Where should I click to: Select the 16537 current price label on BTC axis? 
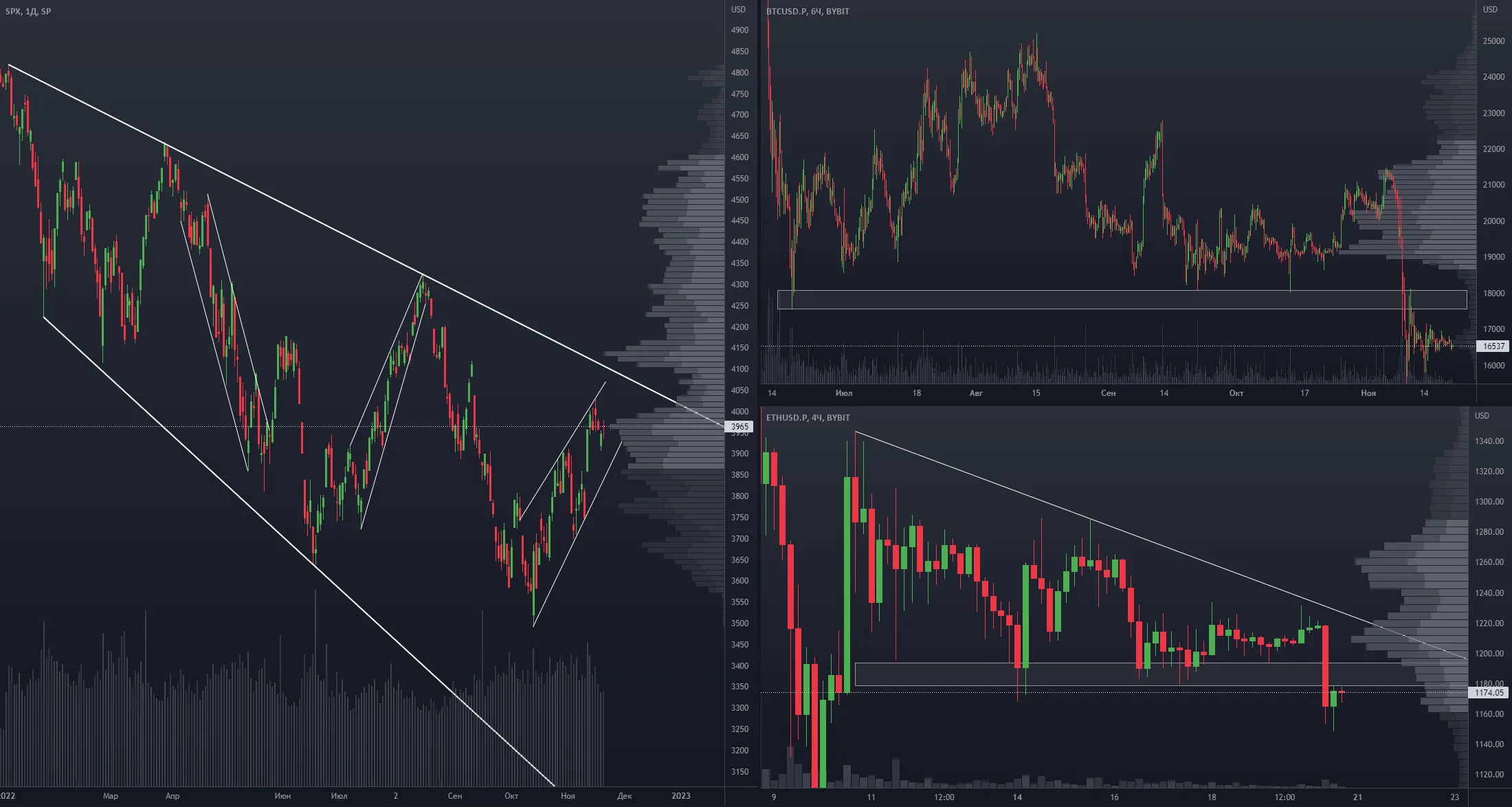[x=1493, y=346]
